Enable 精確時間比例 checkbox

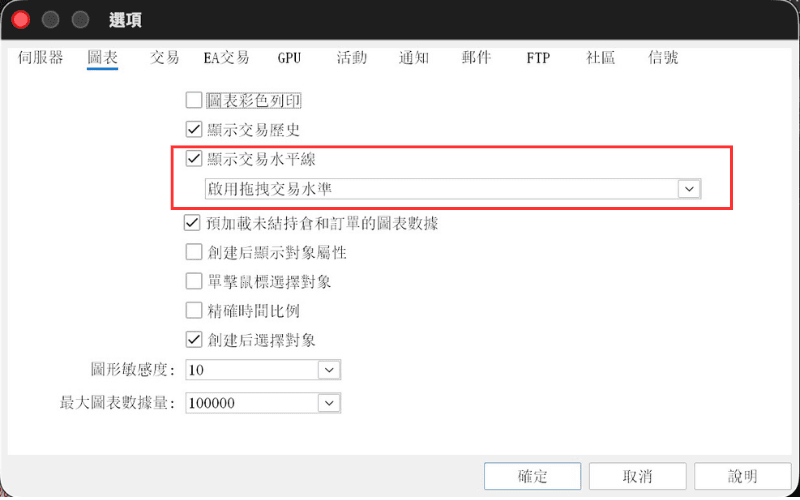(x=194, y=310)
